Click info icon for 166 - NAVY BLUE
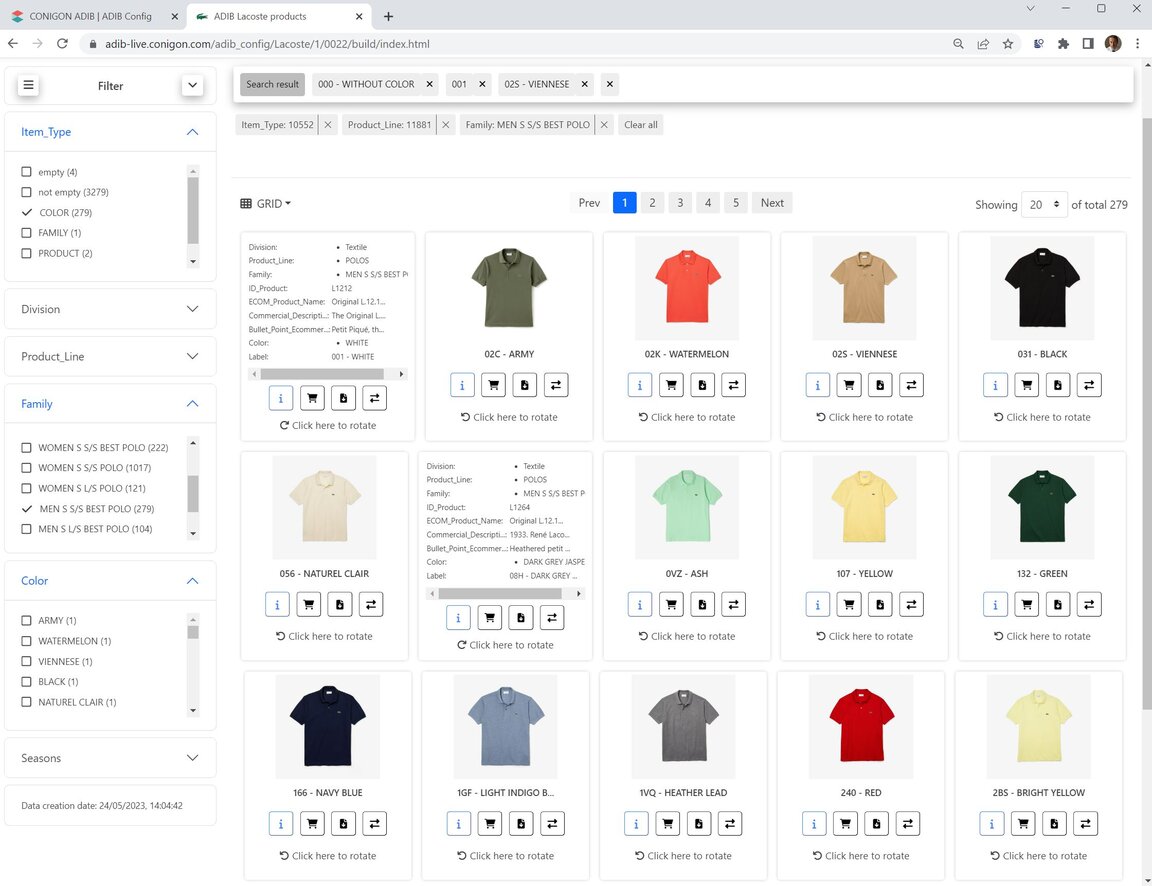 coord(281,824)
